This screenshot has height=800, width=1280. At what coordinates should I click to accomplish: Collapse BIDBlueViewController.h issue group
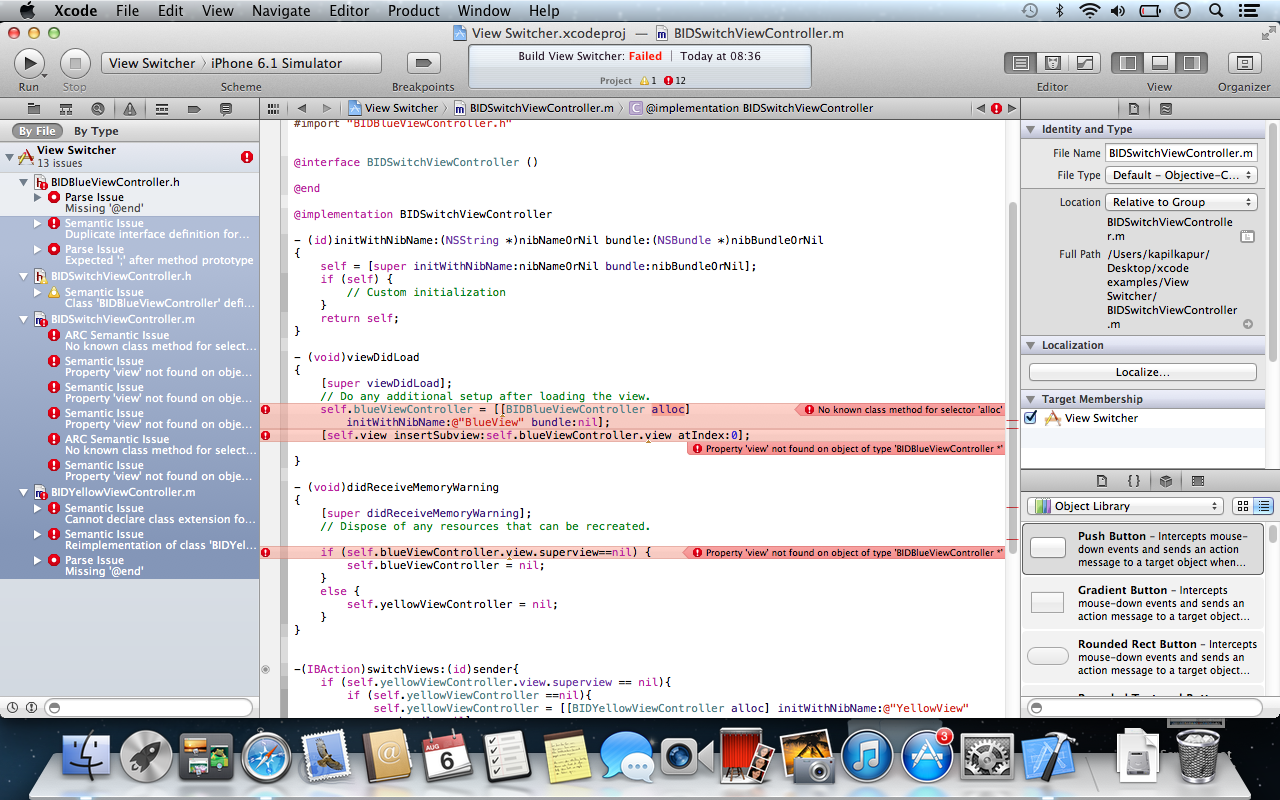tap(24, 182)
